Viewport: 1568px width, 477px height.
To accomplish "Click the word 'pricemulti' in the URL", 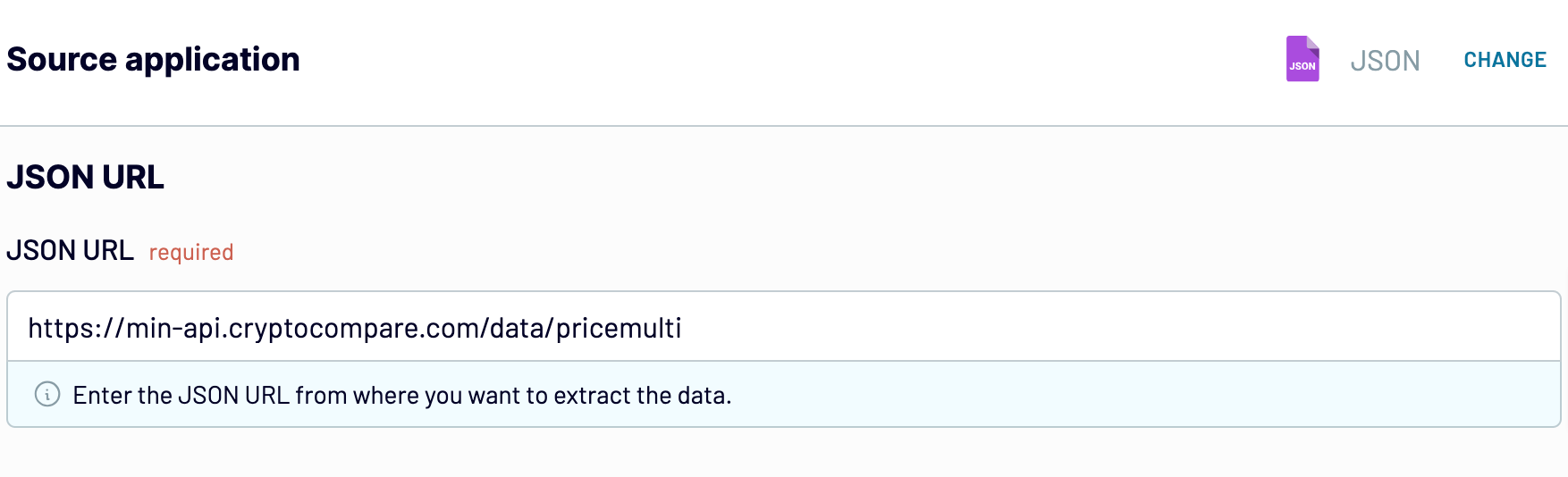I will tap(619, 328).
